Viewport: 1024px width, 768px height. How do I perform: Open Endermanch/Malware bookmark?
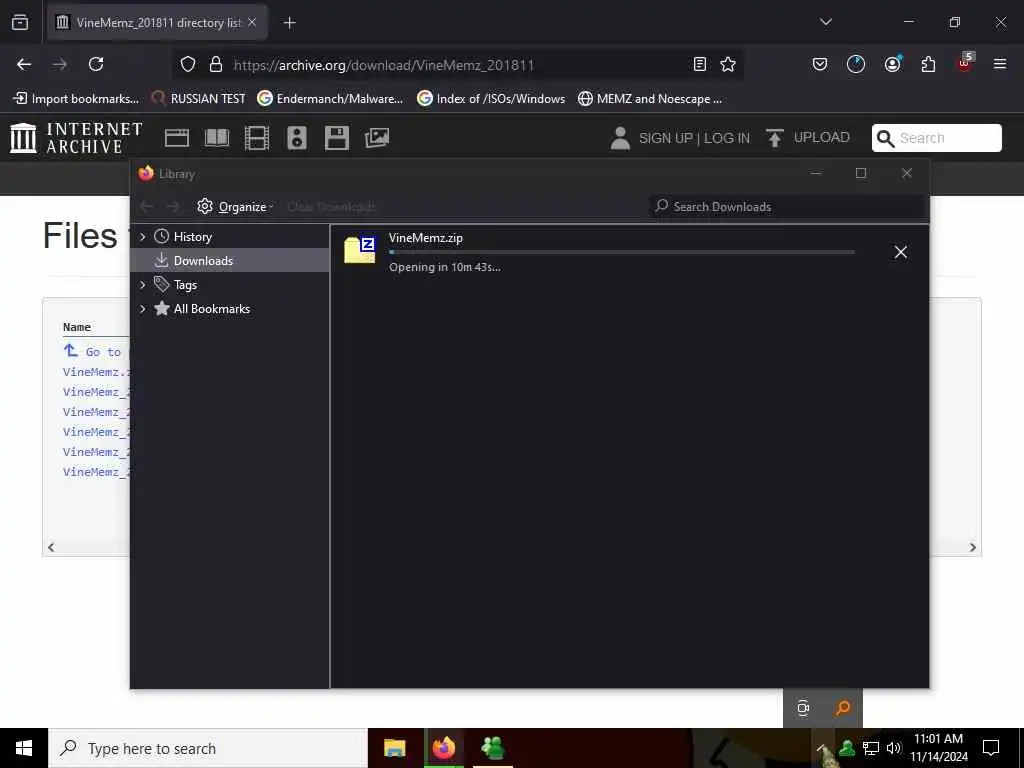(330, 99)
